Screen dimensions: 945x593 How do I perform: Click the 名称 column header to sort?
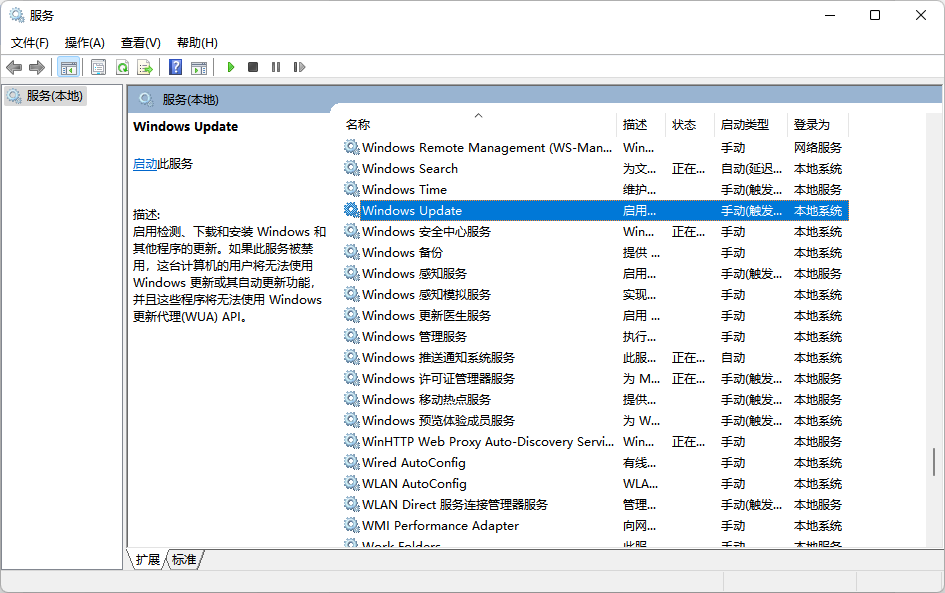click(357, 124)
